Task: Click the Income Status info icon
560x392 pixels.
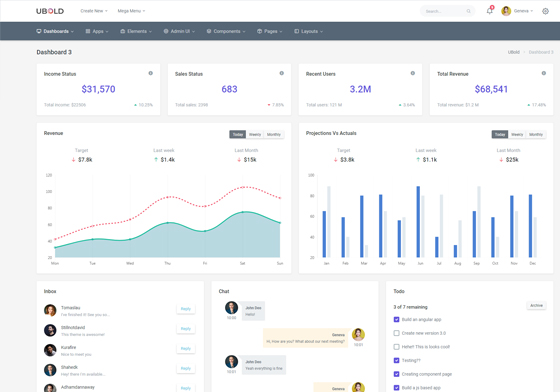Action: pyautogui.click(x=151, y=73)
